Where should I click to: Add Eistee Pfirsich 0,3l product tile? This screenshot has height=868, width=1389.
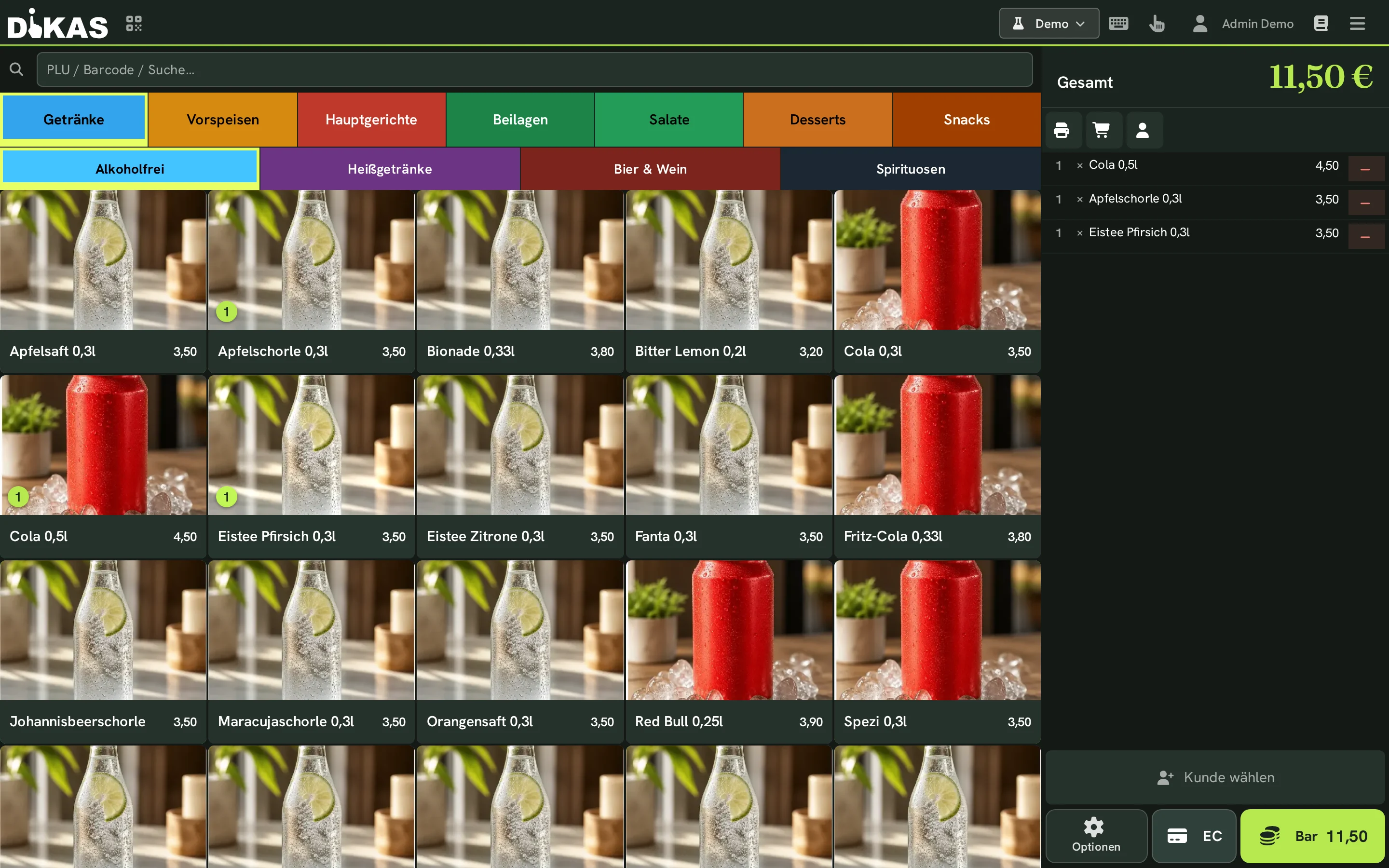click(312, 467)
